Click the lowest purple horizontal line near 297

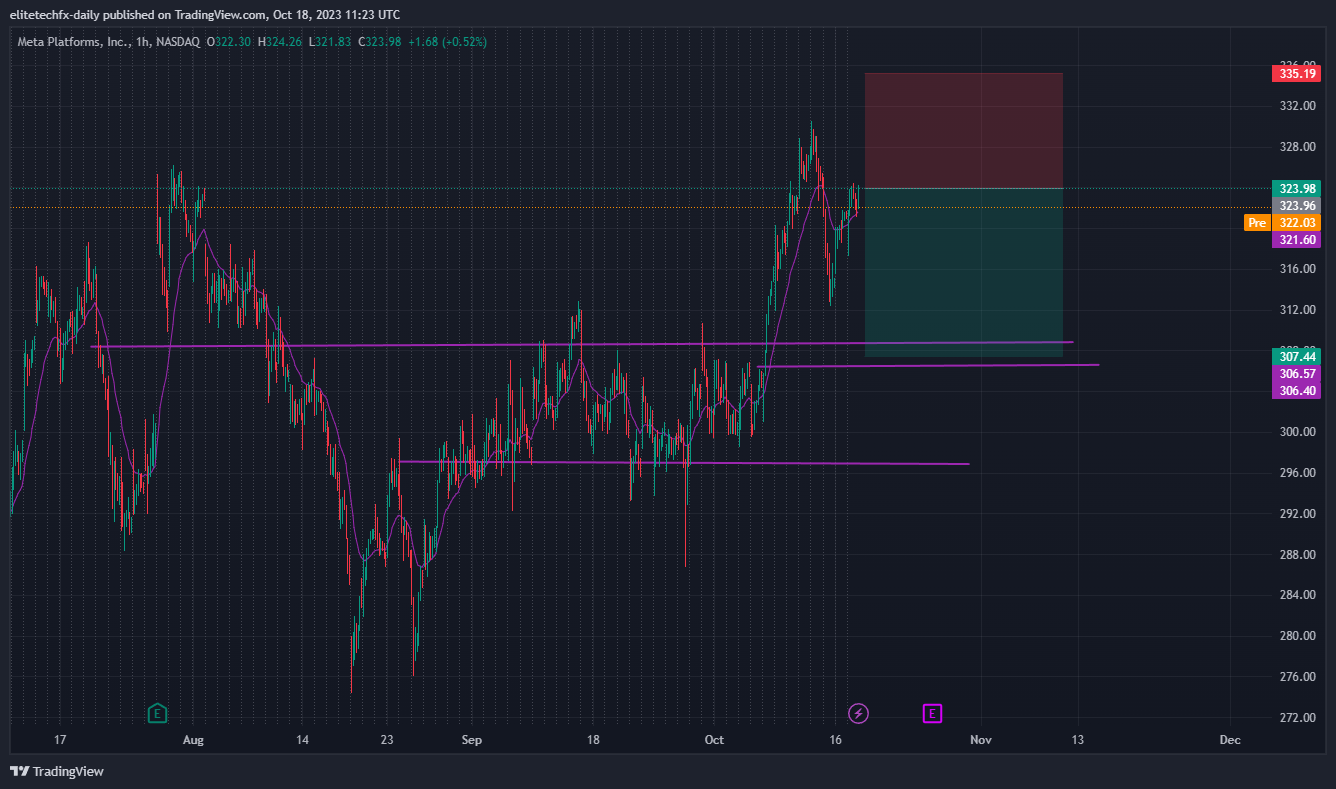click(683, 463)
